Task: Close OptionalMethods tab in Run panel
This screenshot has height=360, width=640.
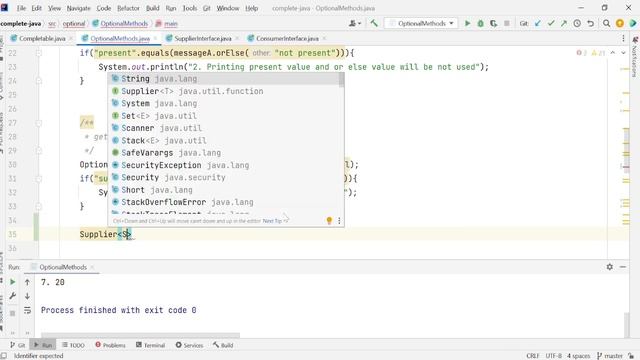Action: tap(92, 267)
